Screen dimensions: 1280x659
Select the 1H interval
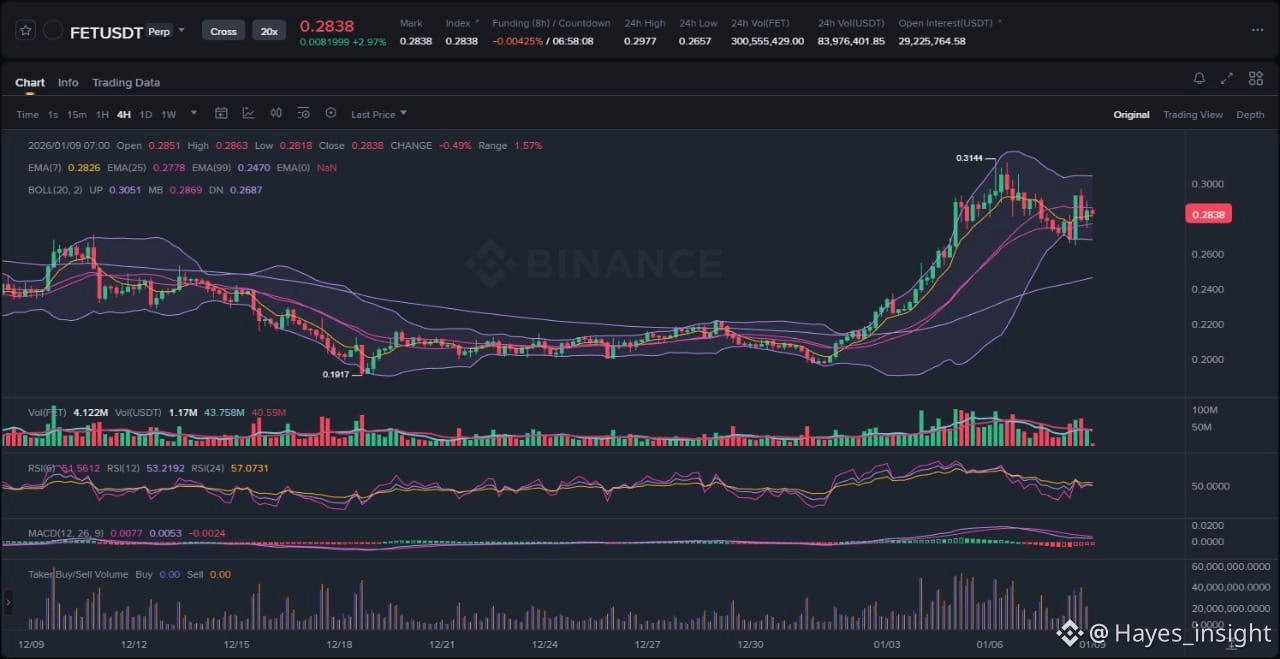pyautogui.click(x=102, y=115)
